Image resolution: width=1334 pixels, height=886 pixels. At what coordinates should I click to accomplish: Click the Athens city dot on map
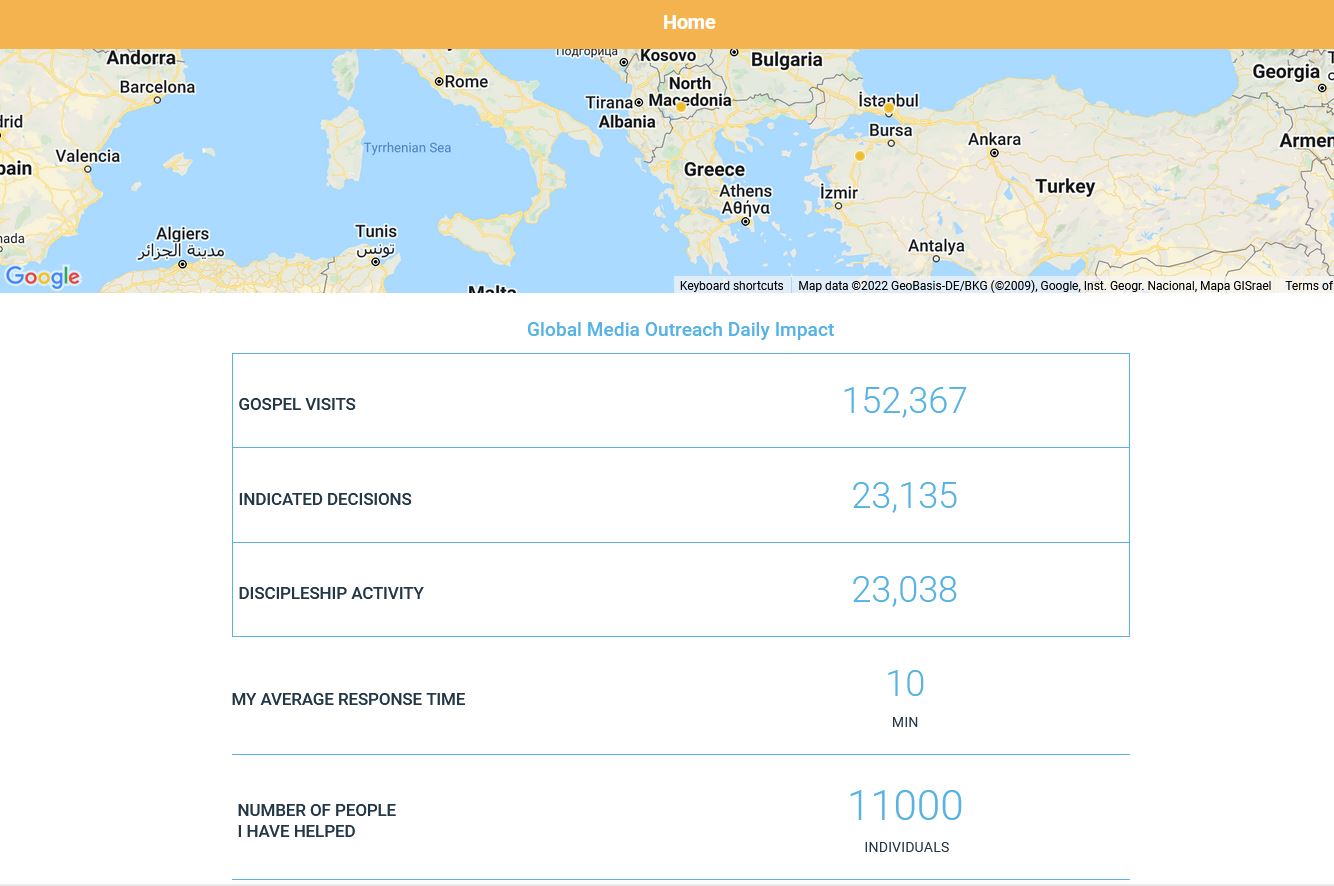(x=745, y=222)
